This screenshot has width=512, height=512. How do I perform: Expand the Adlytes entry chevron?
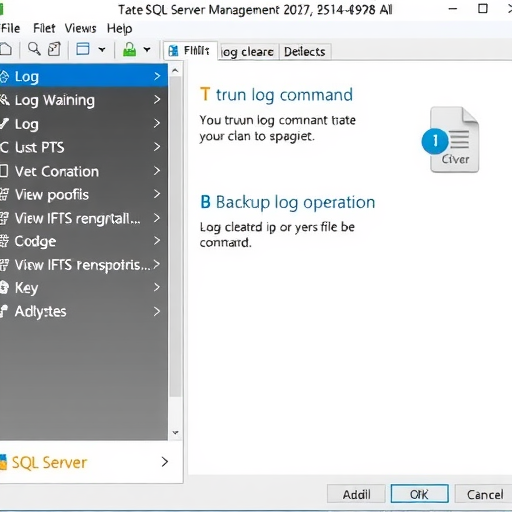point(157,311)
